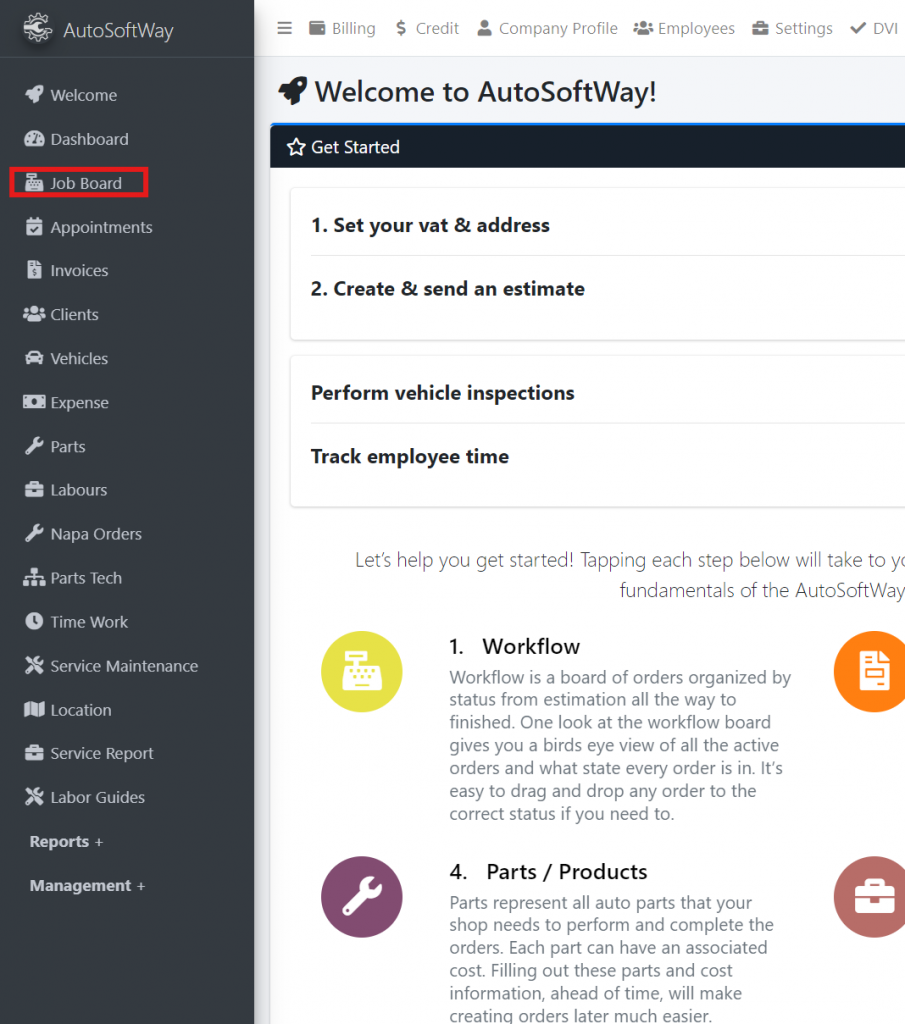The height and width of the screenshot is (1024, 905).
Task: Click the Welcome to AutoSoftWay! page title
Action: point(485,91)
